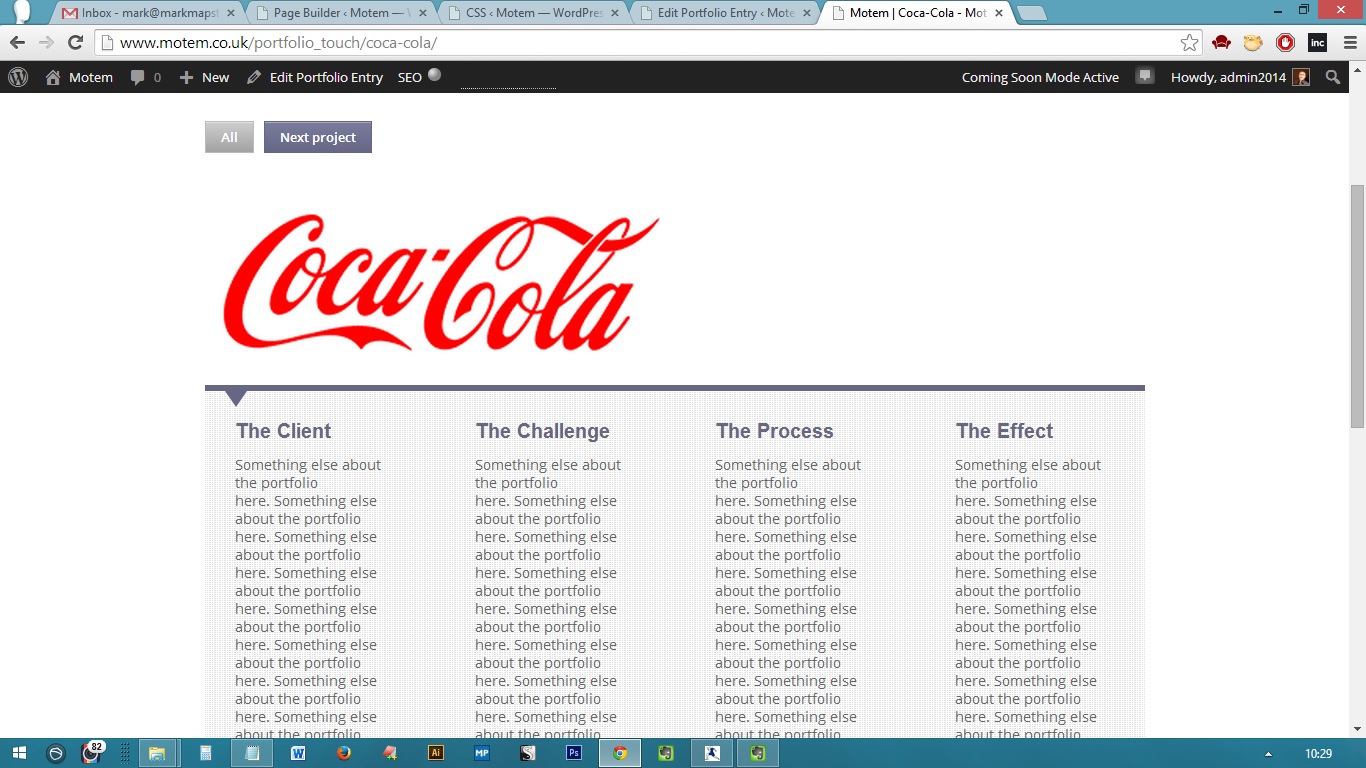
Task: Open the Chrome hamburger menu
Action: tap(1350, 43)
